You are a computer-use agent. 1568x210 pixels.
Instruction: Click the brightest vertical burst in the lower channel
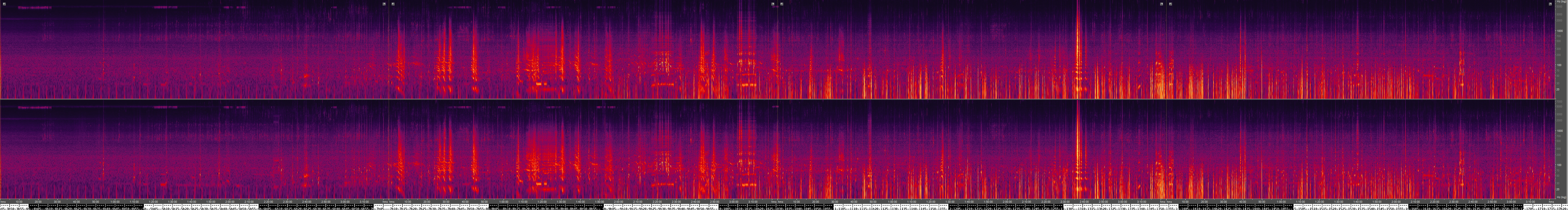[x=1078, y=149]
